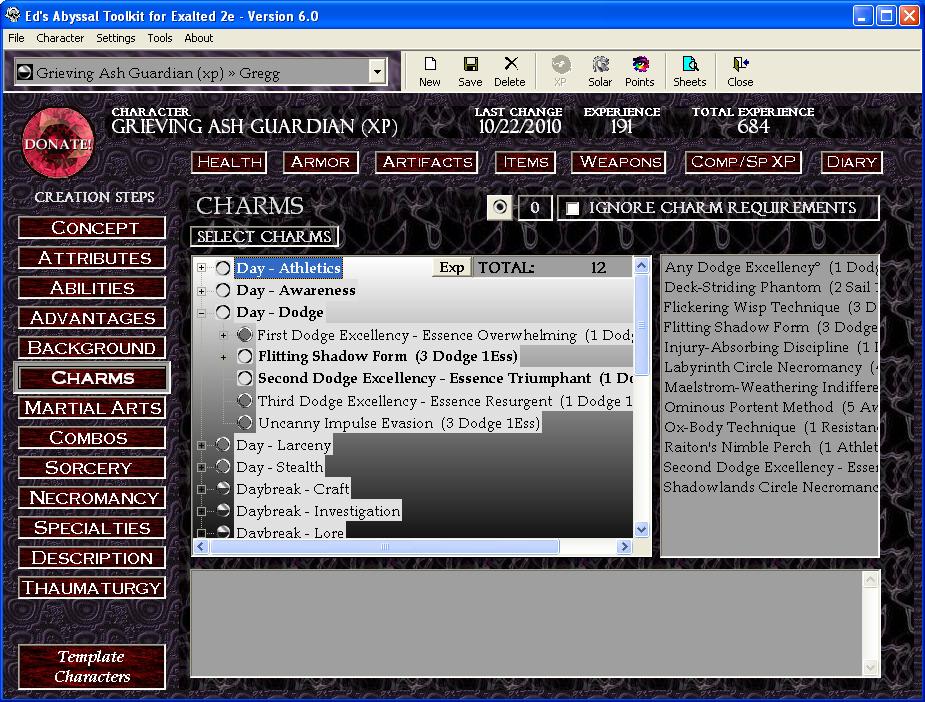
Task: Toggle Uncanny Impulse Evasion charm circle
Action: pos(245,423)
